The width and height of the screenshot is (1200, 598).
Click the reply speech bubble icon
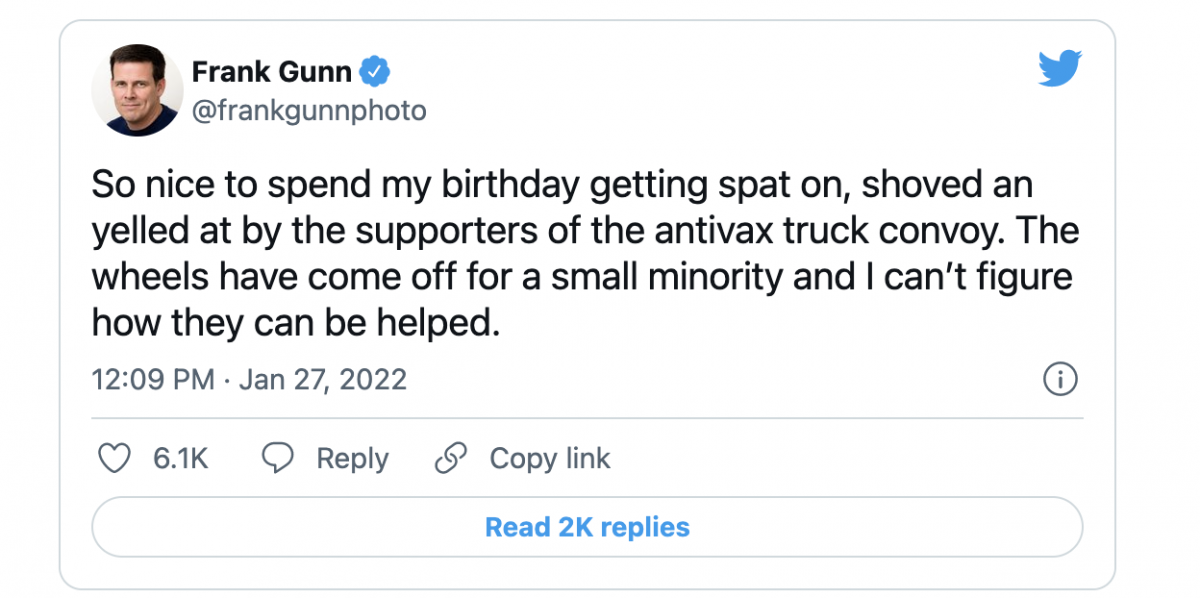click(277, 459)
